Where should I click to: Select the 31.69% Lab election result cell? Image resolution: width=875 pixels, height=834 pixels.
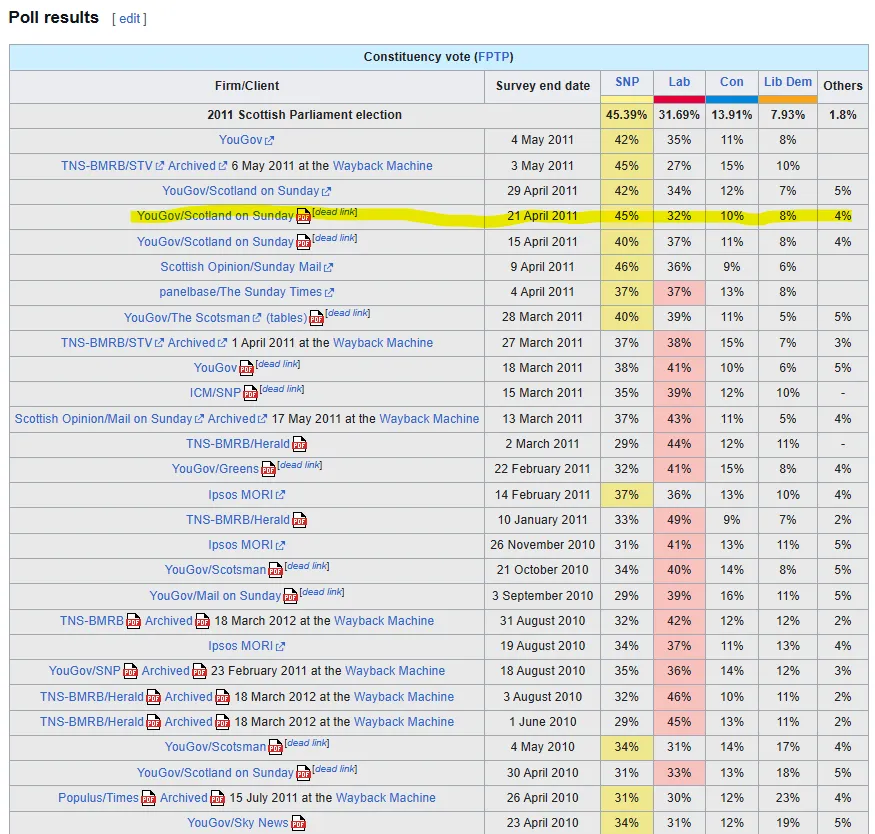coord(679,115)
